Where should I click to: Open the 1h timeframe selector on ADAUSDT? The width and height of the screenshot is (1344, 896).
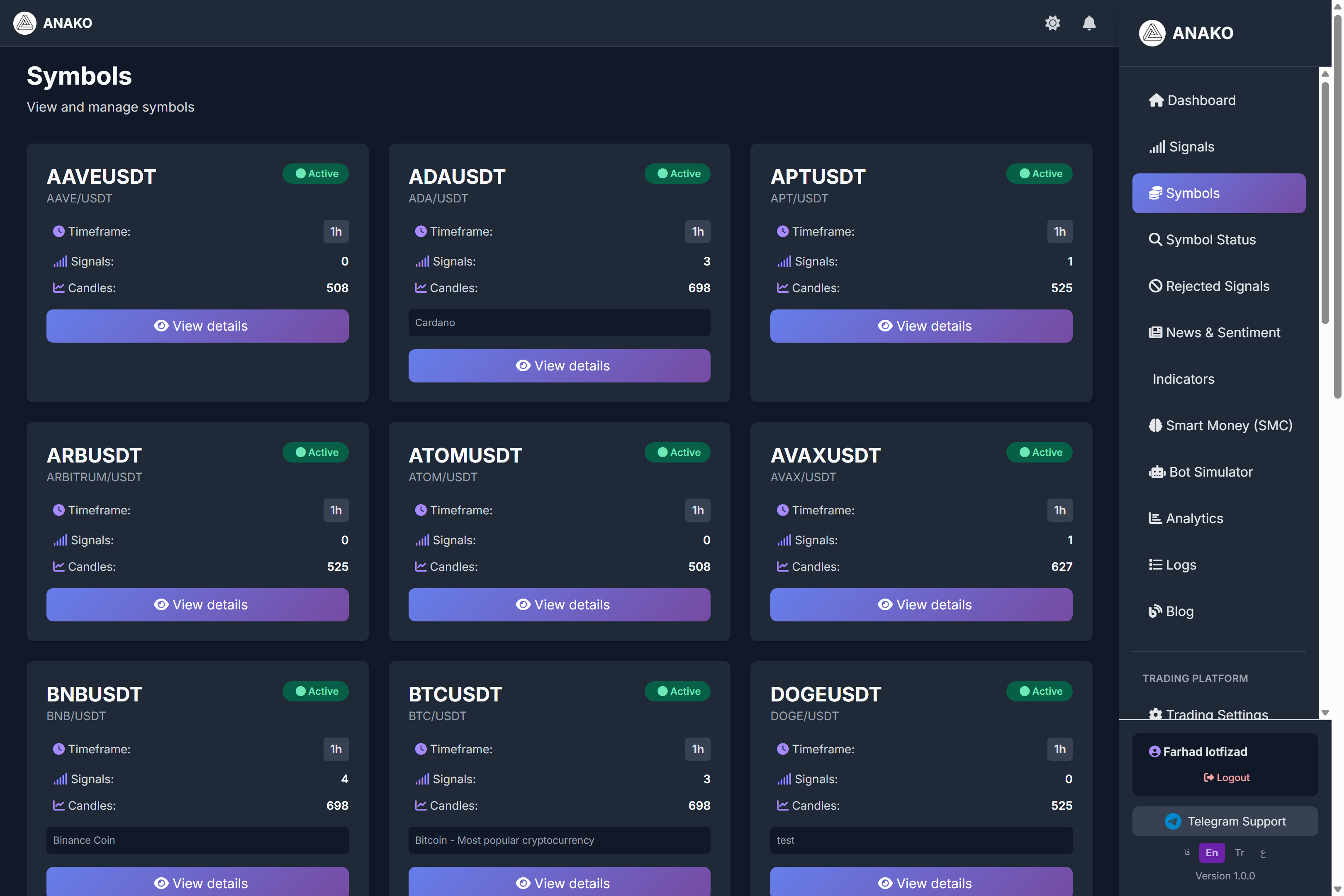click(x=698, y=231)
